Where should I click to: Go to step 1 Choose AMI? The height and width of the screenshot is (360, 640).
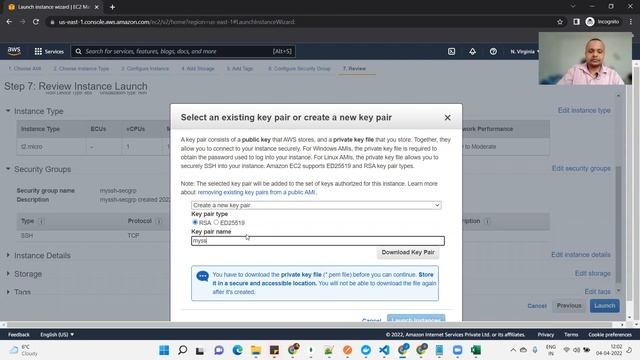[24, 69]
